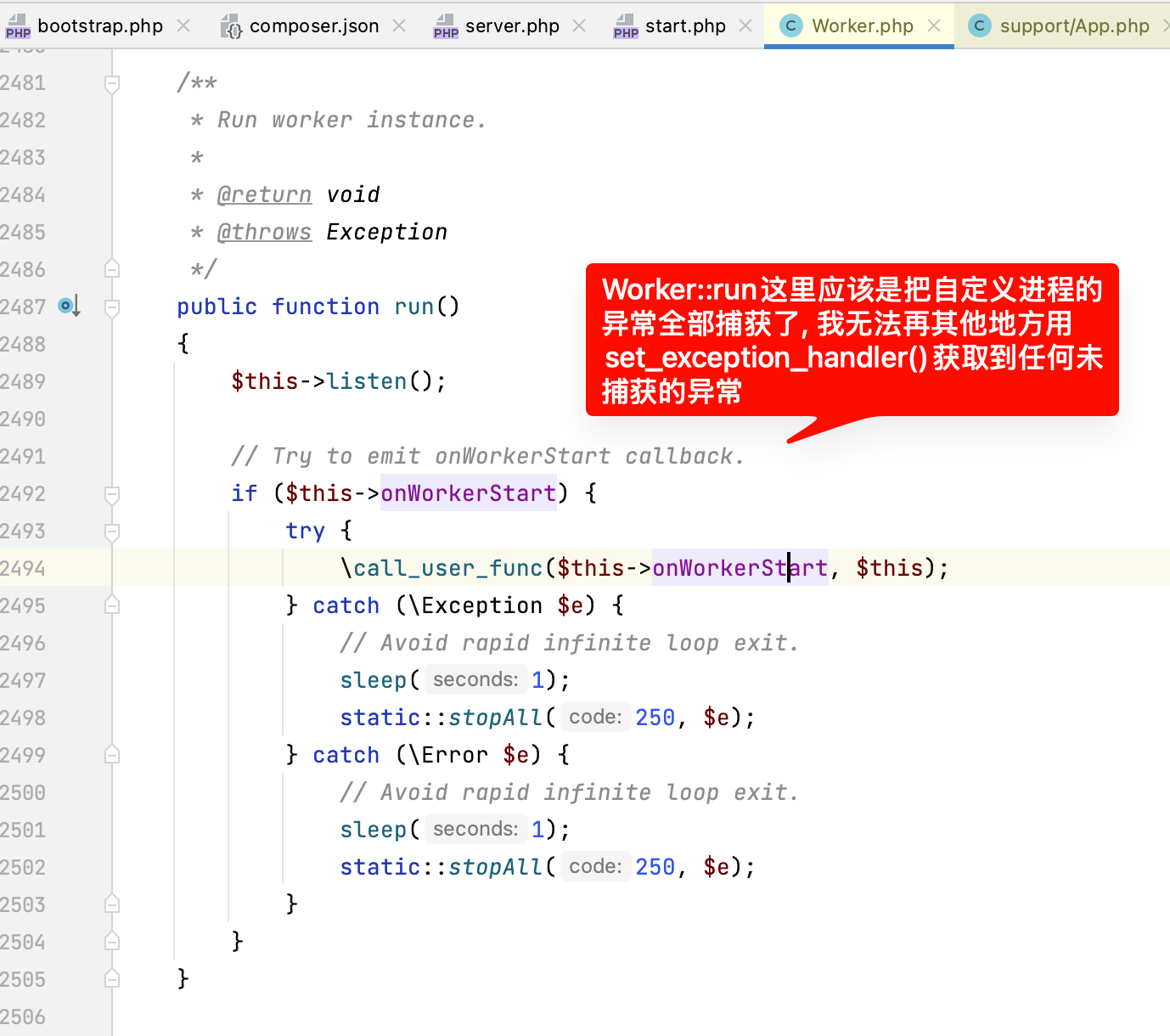Click the stopAll call on line 2498
The height and width of the screenshot is (1036, 1170).
494,718
